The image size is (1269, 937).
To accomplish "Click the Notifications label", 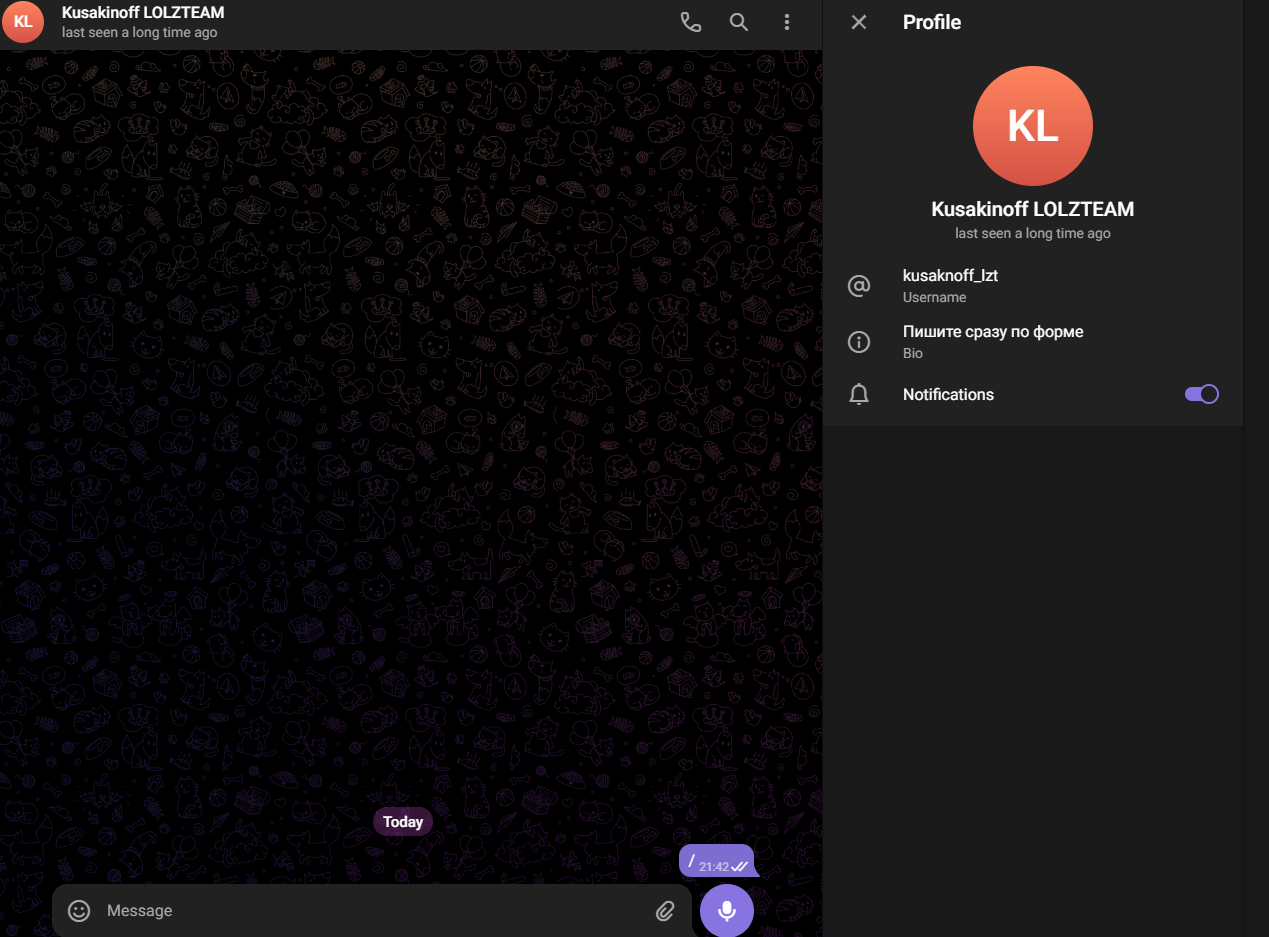I will click(x=948, y=394).
